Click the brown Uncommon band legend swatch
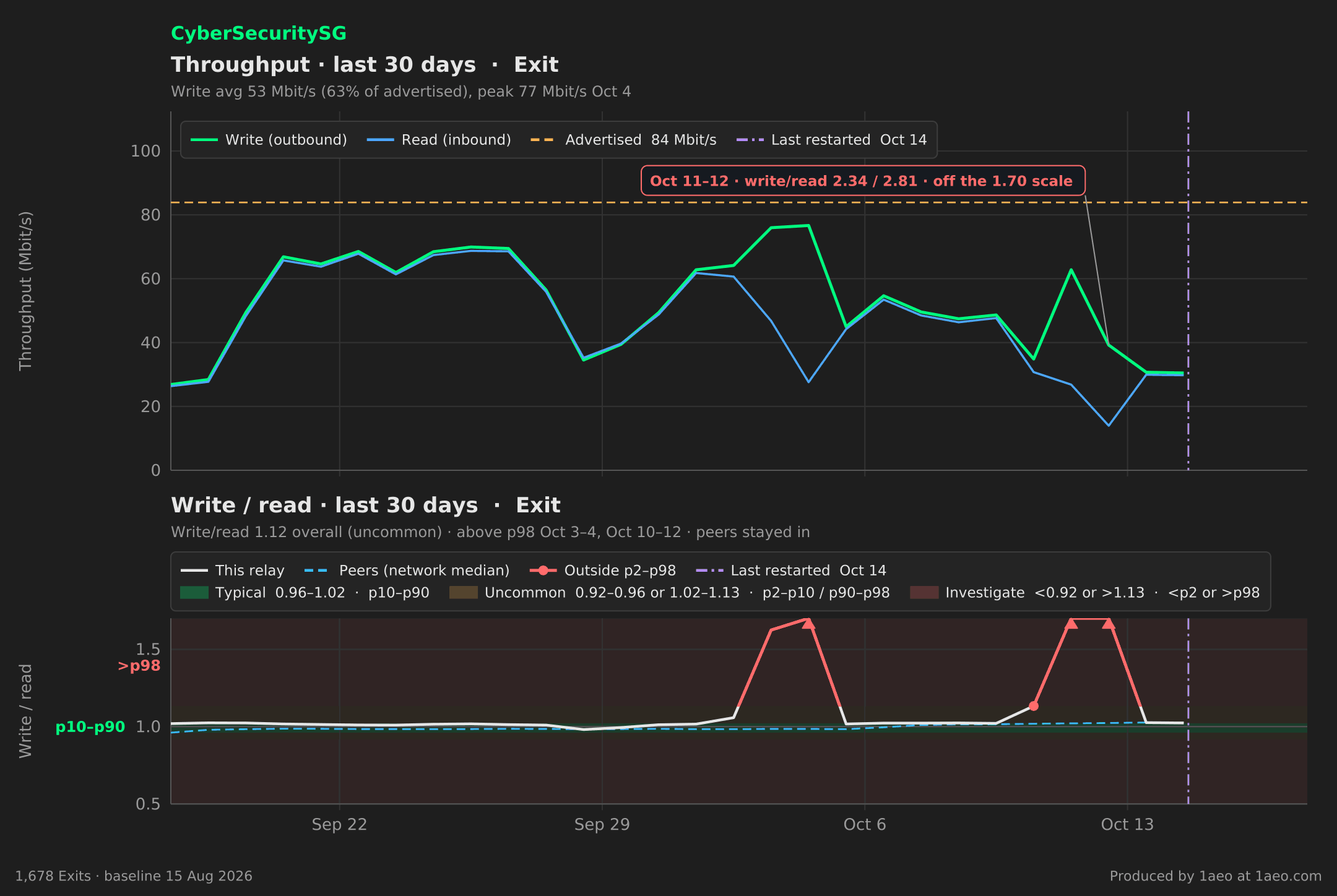 tap(464, 593)
